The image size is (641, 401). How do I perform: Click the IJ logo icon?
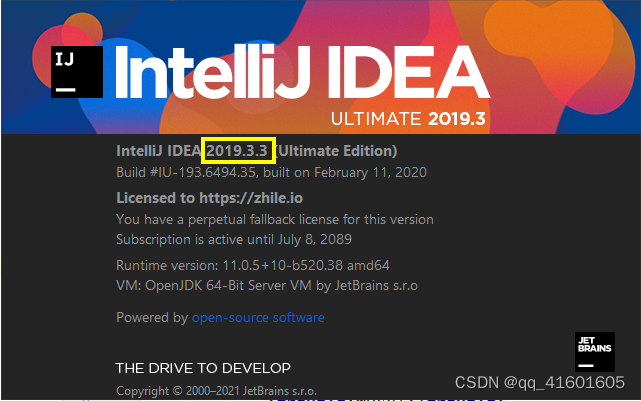77,72
